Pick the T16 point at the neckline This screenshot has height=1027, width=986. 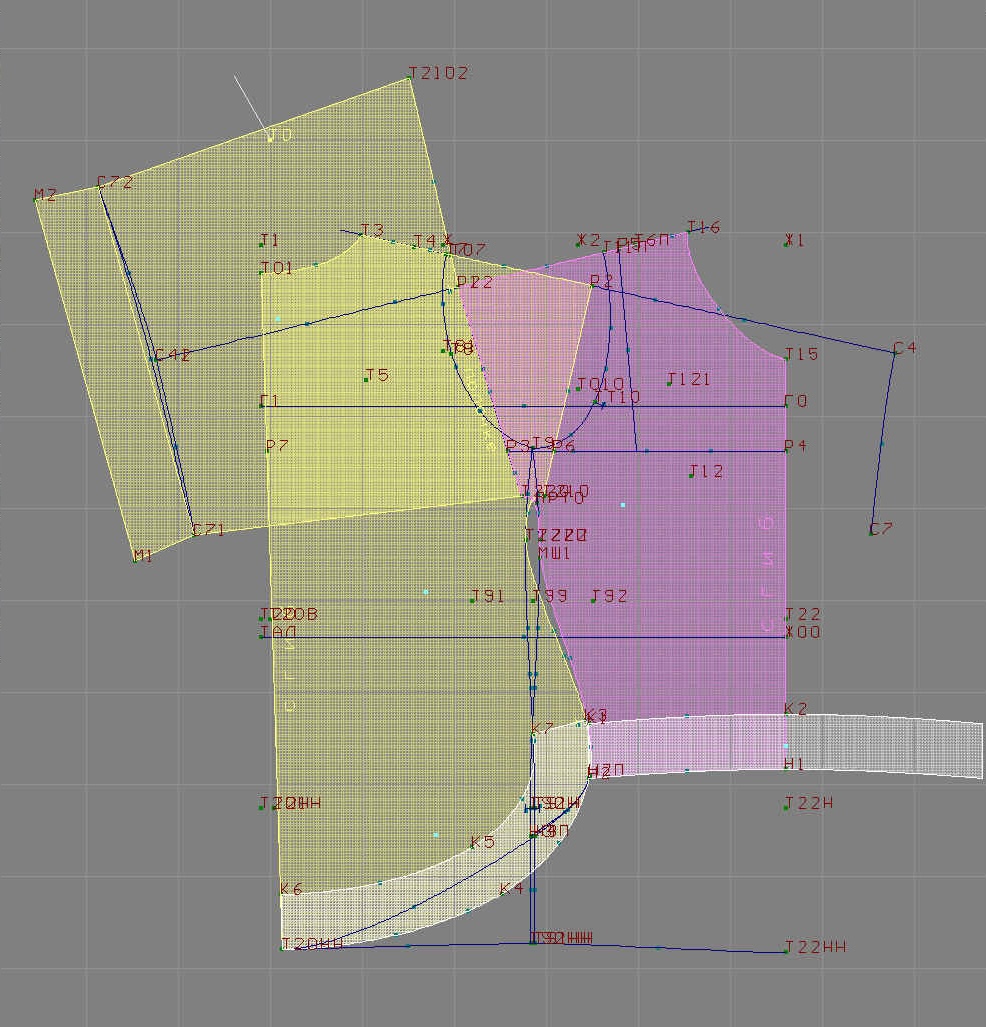click(689, 231)
